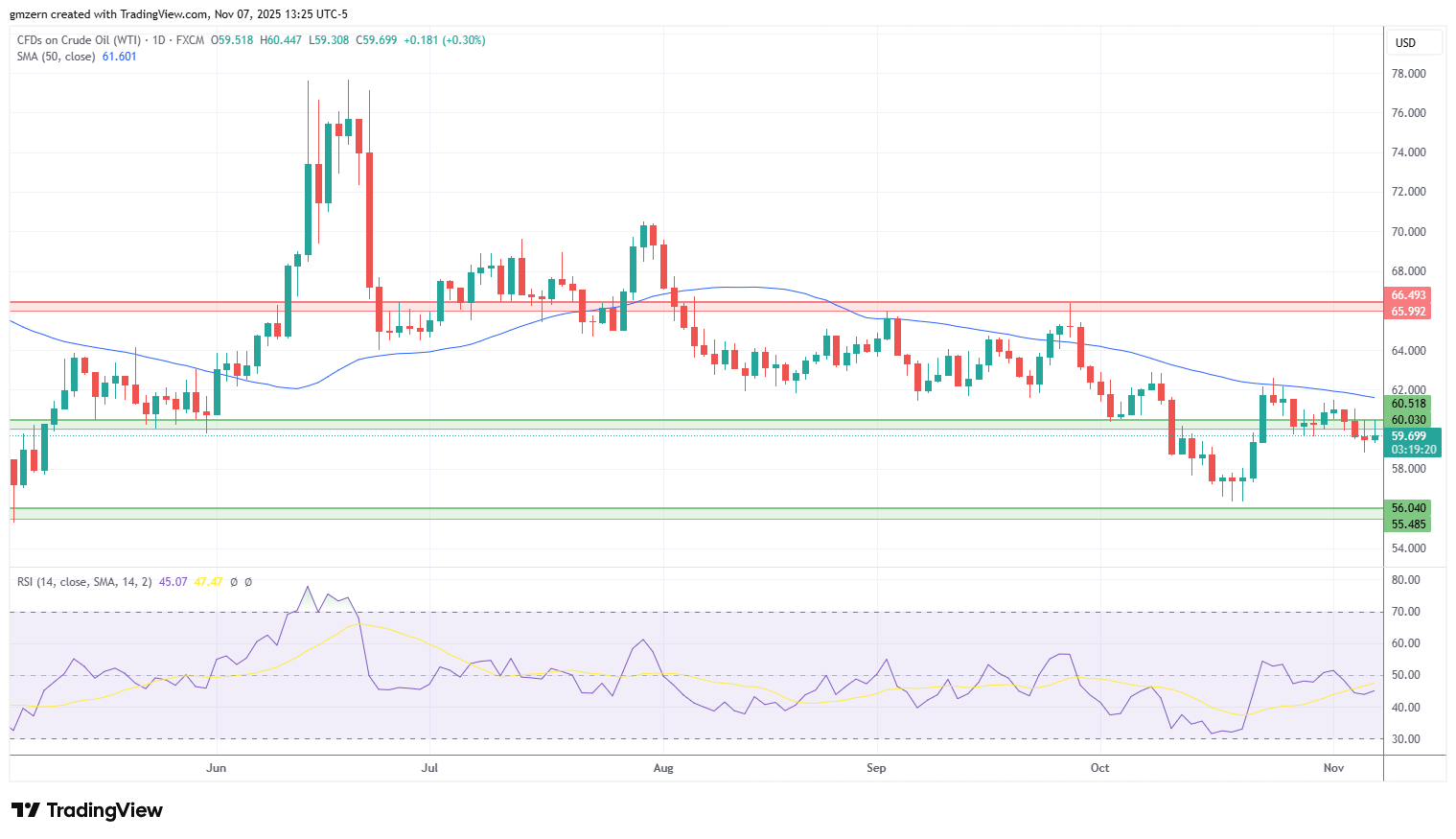Click the low price value L59.308
Screen dimensions: 1456x839
click(329, 40)
